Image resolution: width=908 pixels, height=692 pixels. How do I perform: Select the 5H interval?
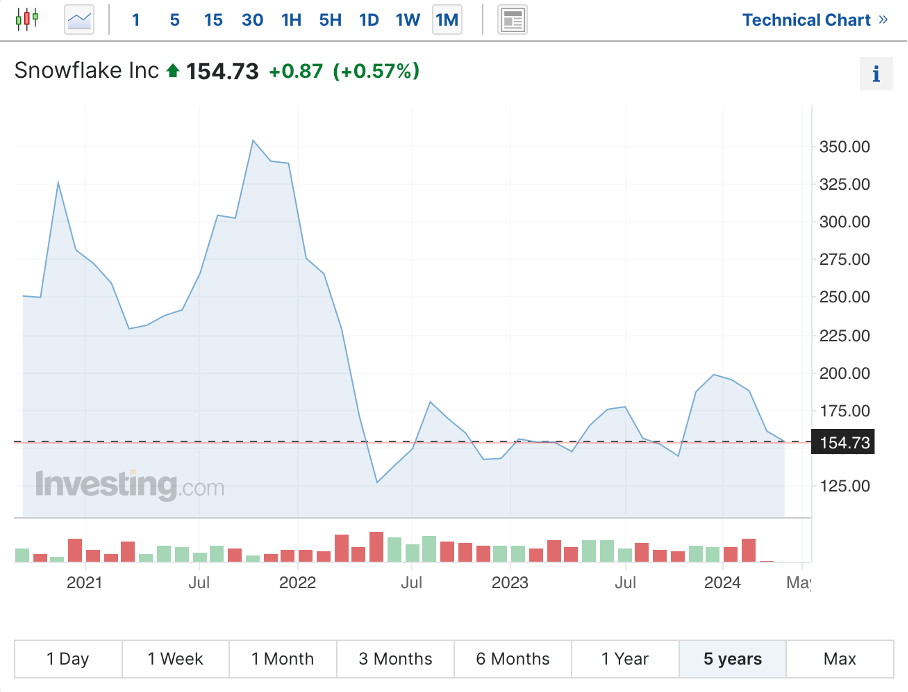click(x=330, y=19)
